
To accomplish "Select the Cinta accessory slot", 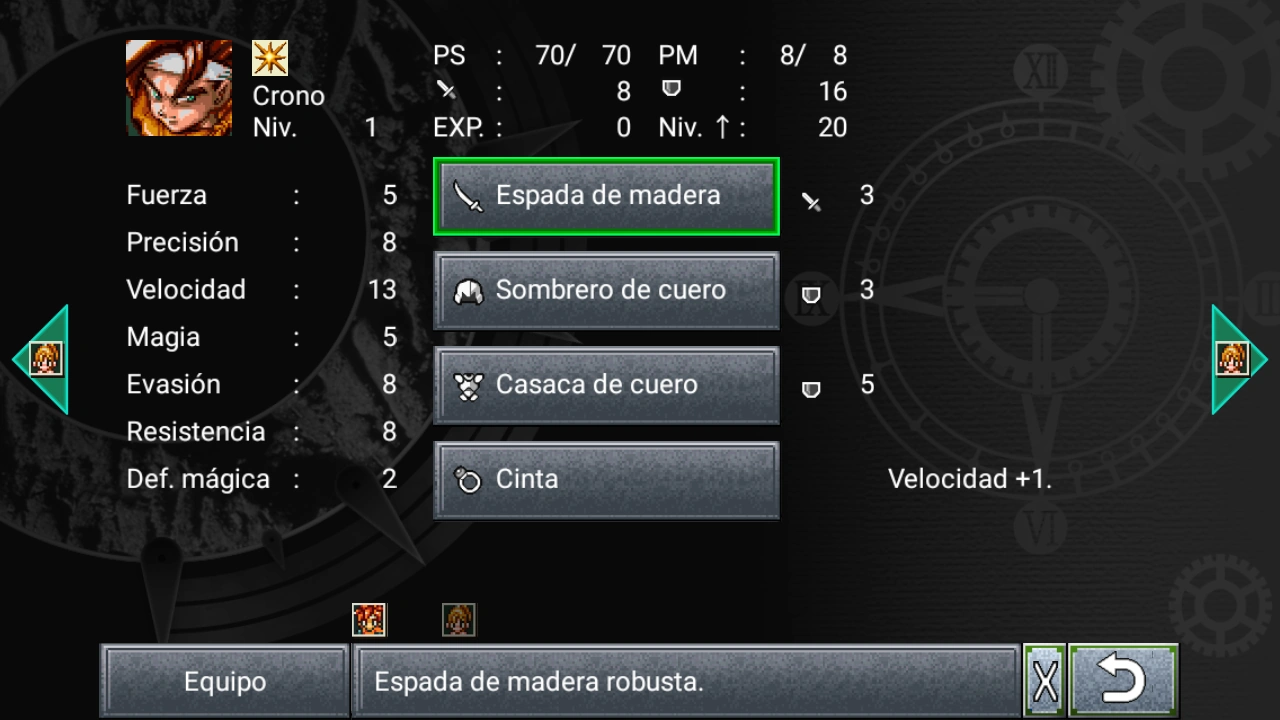I will click(x=606, y=480).
